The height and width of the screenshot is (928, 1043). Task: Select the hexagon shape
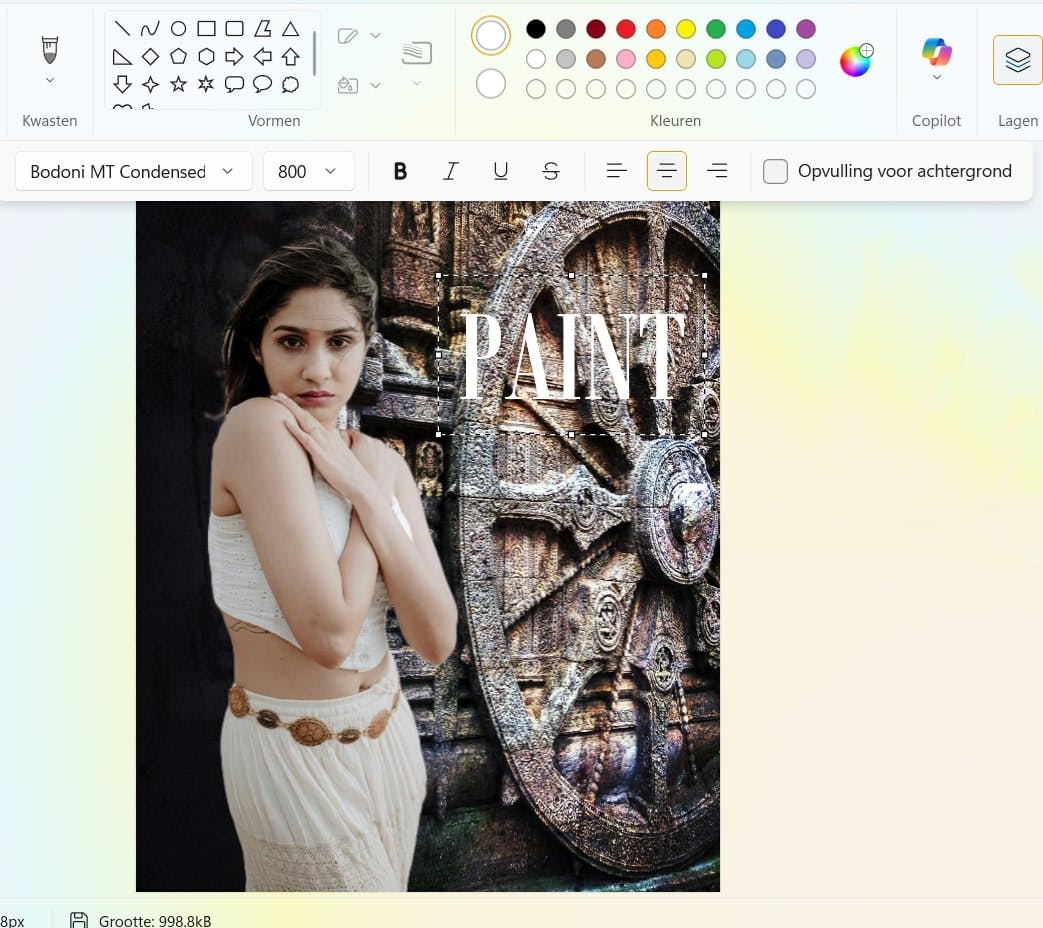coord(206,57)
